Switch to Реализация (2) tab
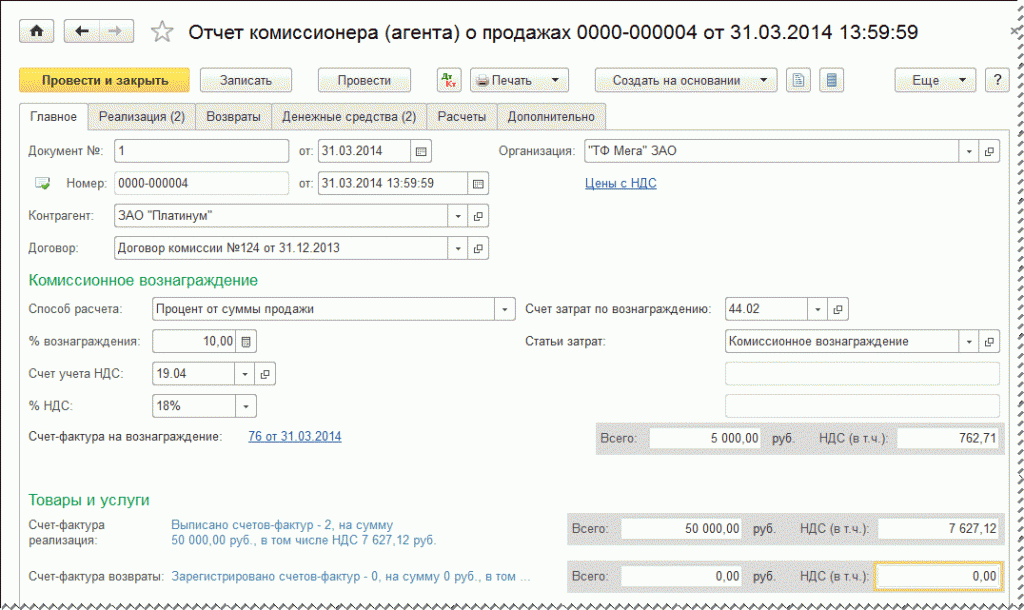 (142, 116)
